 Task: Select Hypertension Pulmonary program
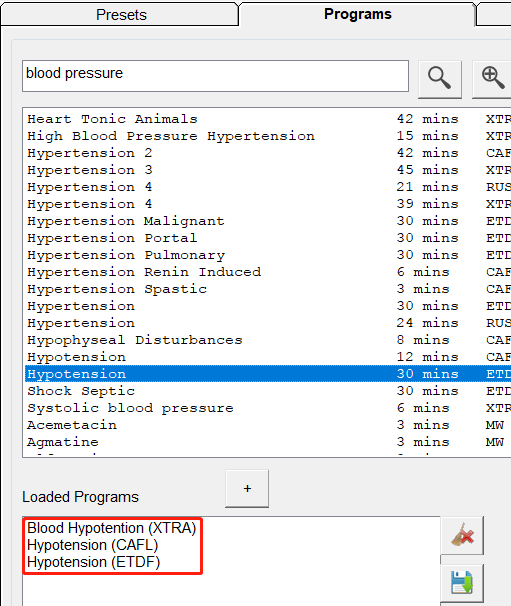268,255
